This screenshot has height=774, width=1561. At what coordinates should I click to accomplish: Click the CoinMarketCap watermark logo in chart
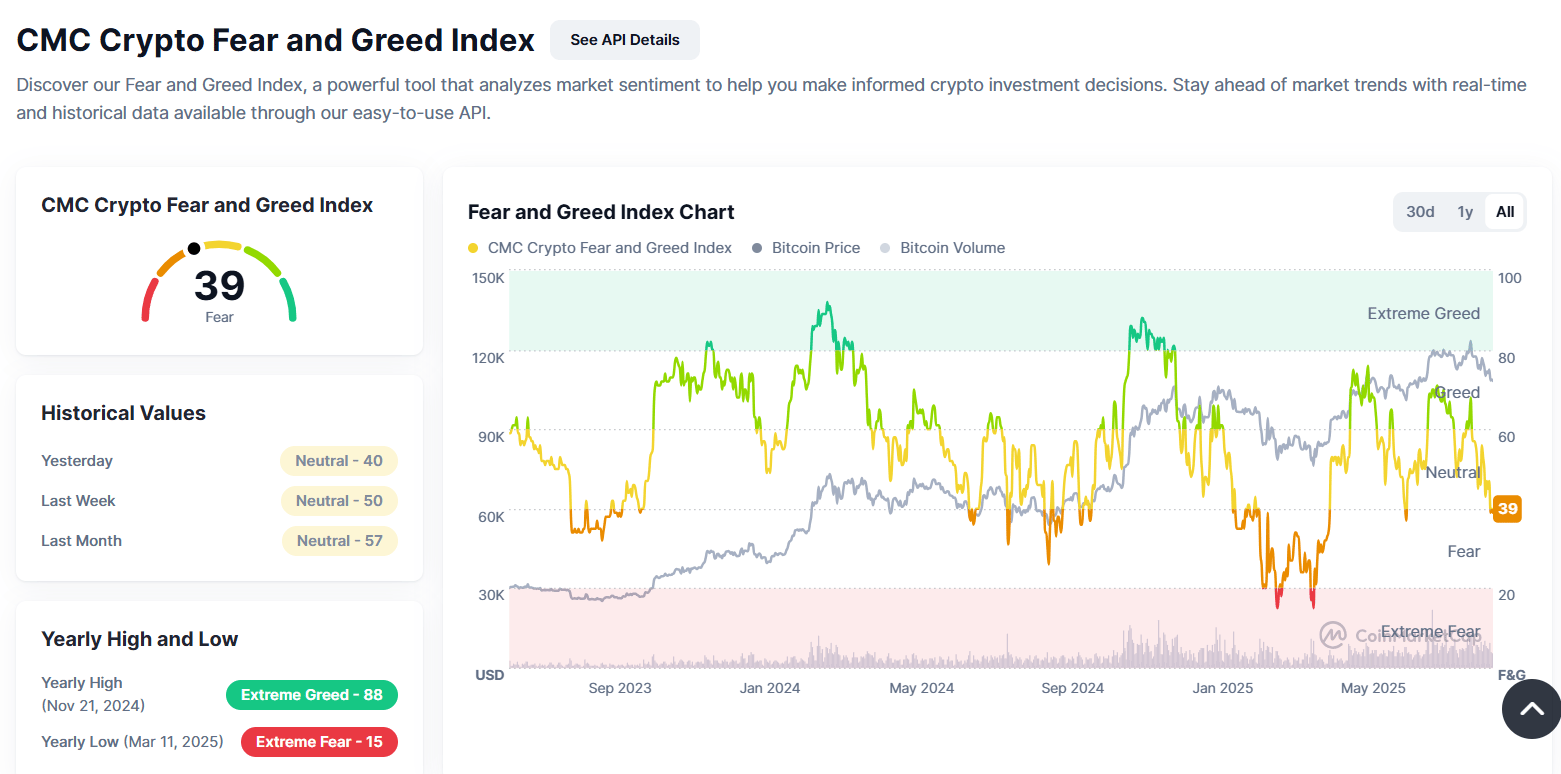point(1332,635)
